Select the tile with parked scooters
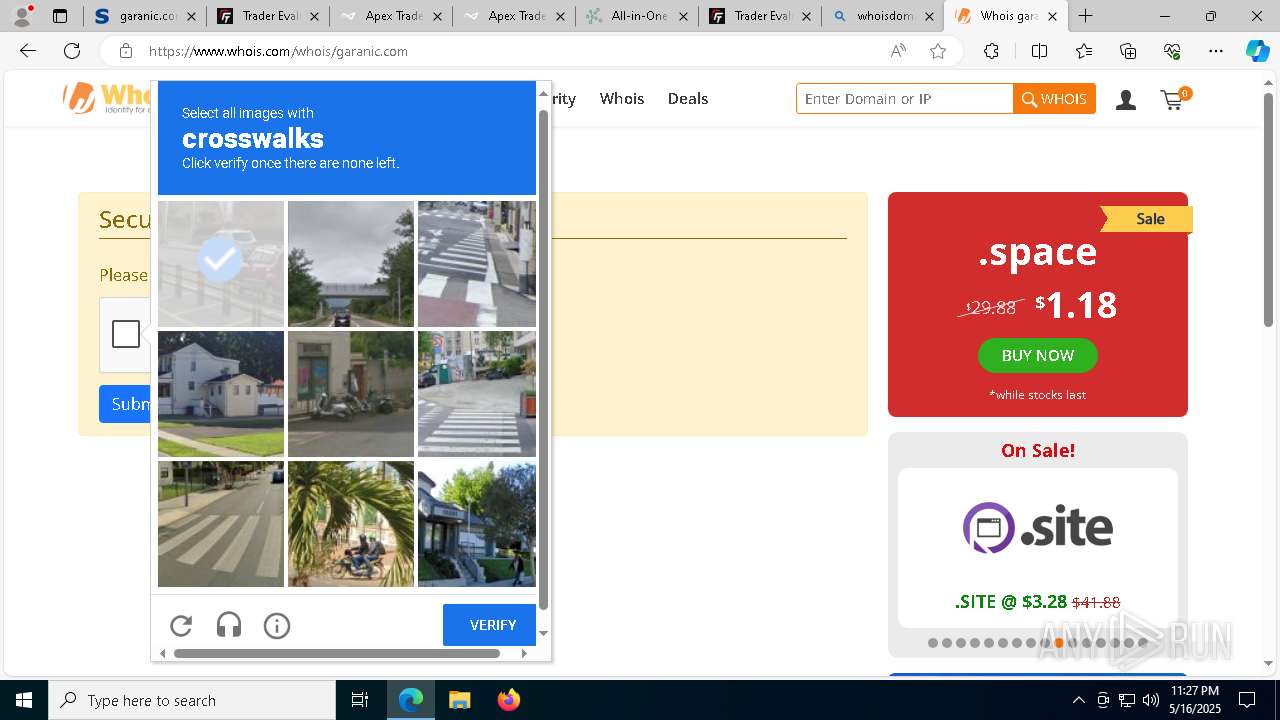The height and width of the screenshot is (720, 1280). 351,394
